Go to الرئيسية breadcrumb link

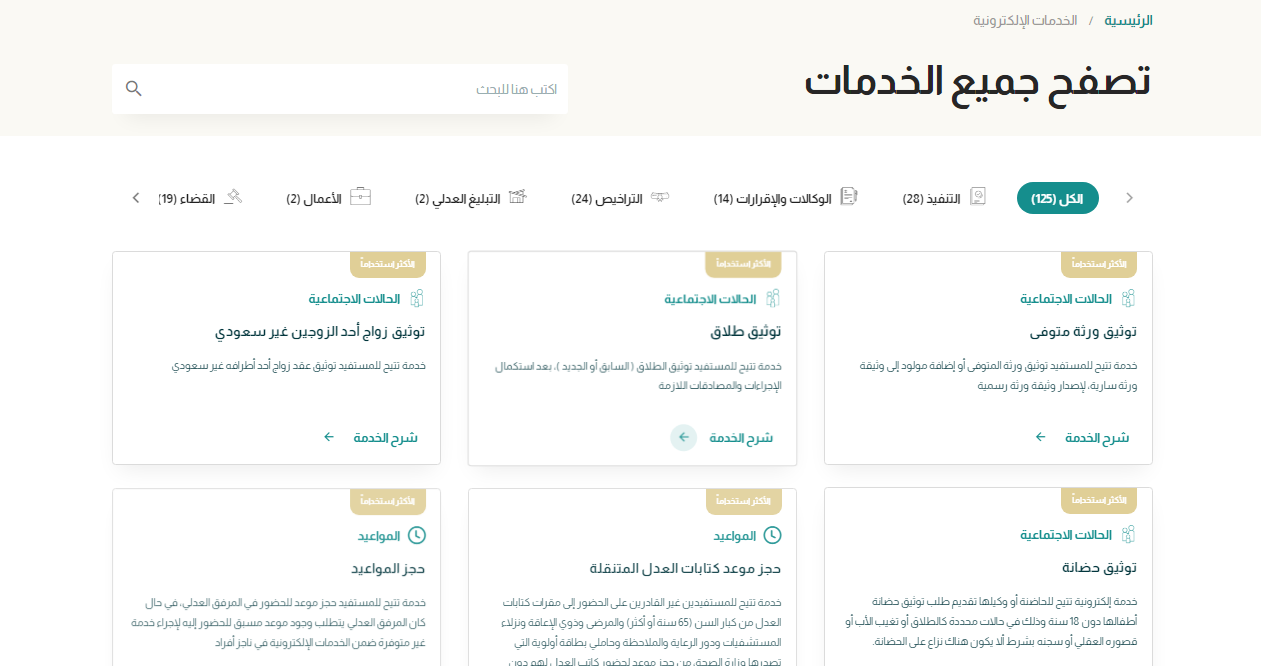click(1128, 20)
